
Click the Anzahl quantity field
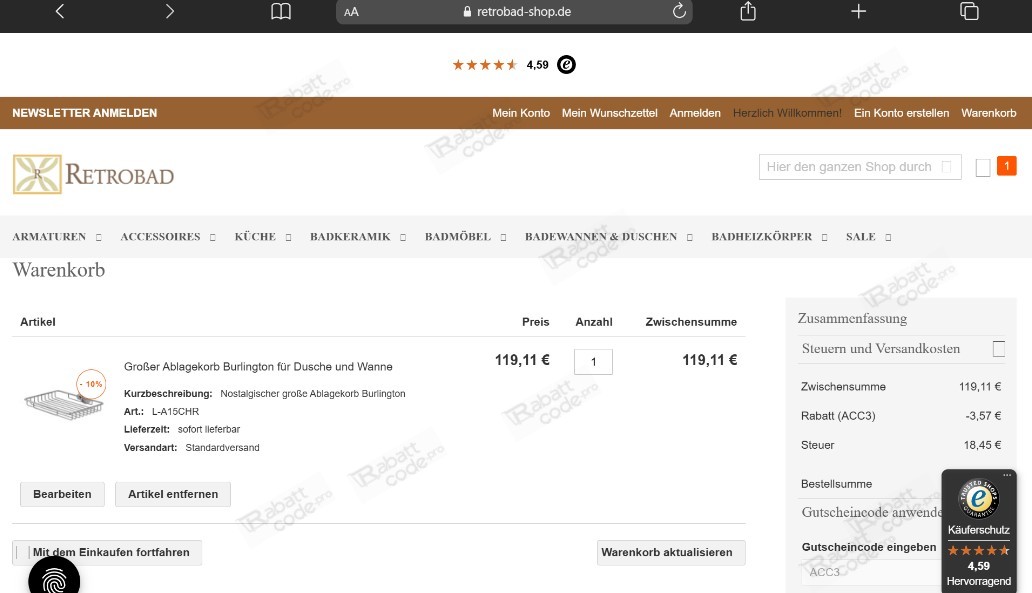[x=594, y=362]
